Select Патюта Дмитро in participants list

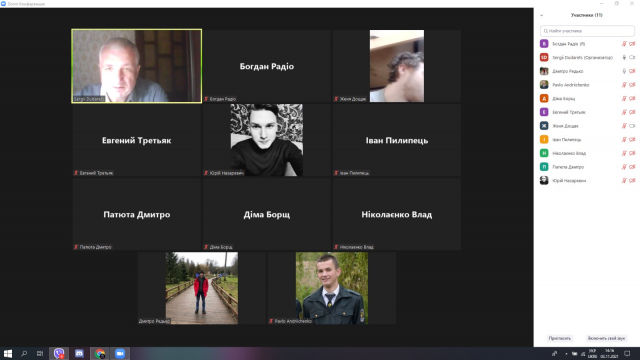tap(587, 167)
